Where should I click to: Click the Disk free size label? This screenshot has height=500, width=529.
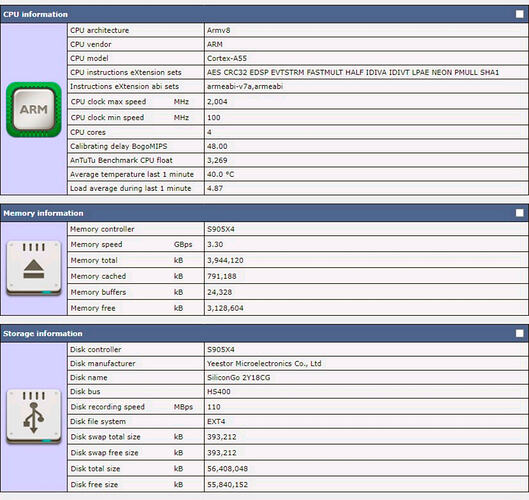tap(94, 484)
